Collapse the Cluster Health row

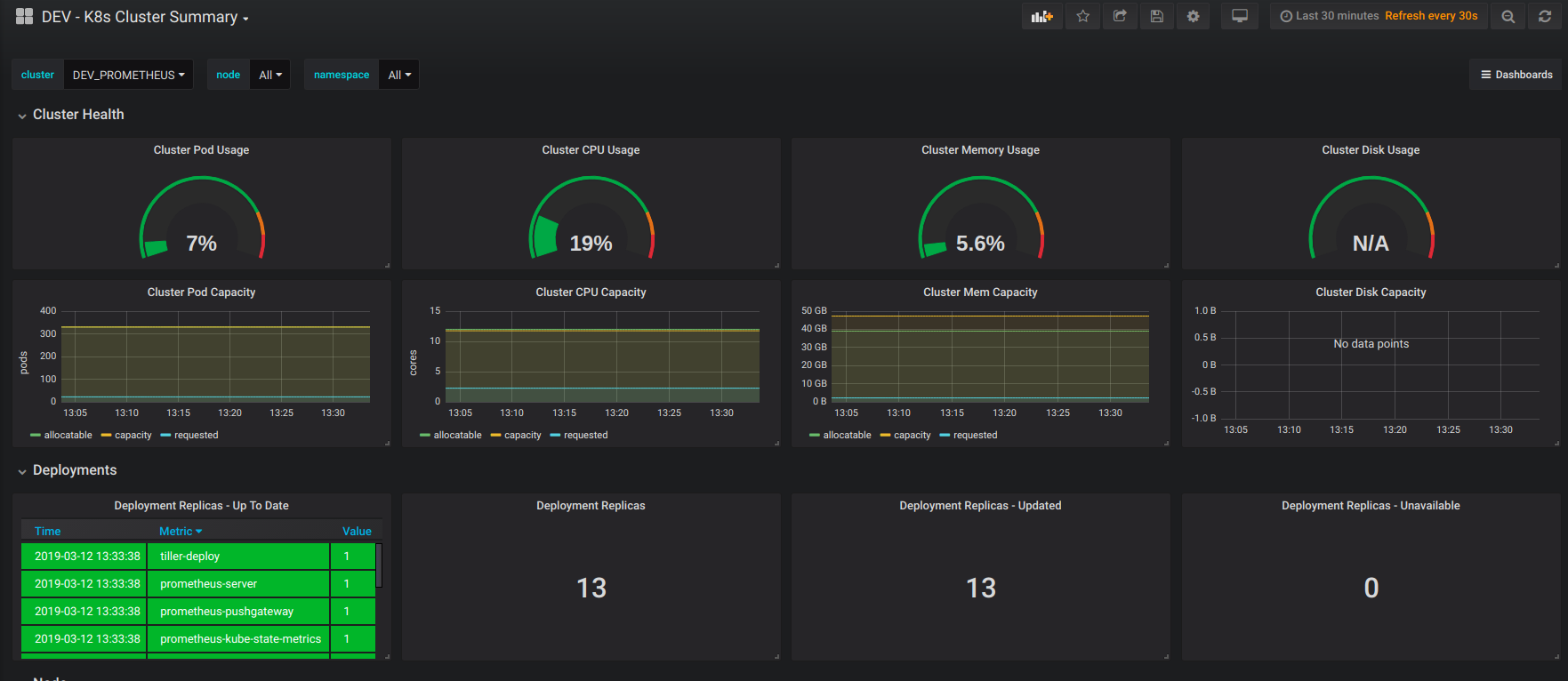(x=70, y=115)
